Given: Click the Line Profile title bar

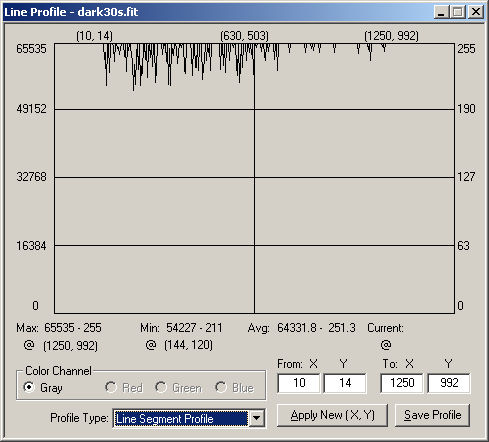Looking at the screenshot, I should click(x=217, y=12).
